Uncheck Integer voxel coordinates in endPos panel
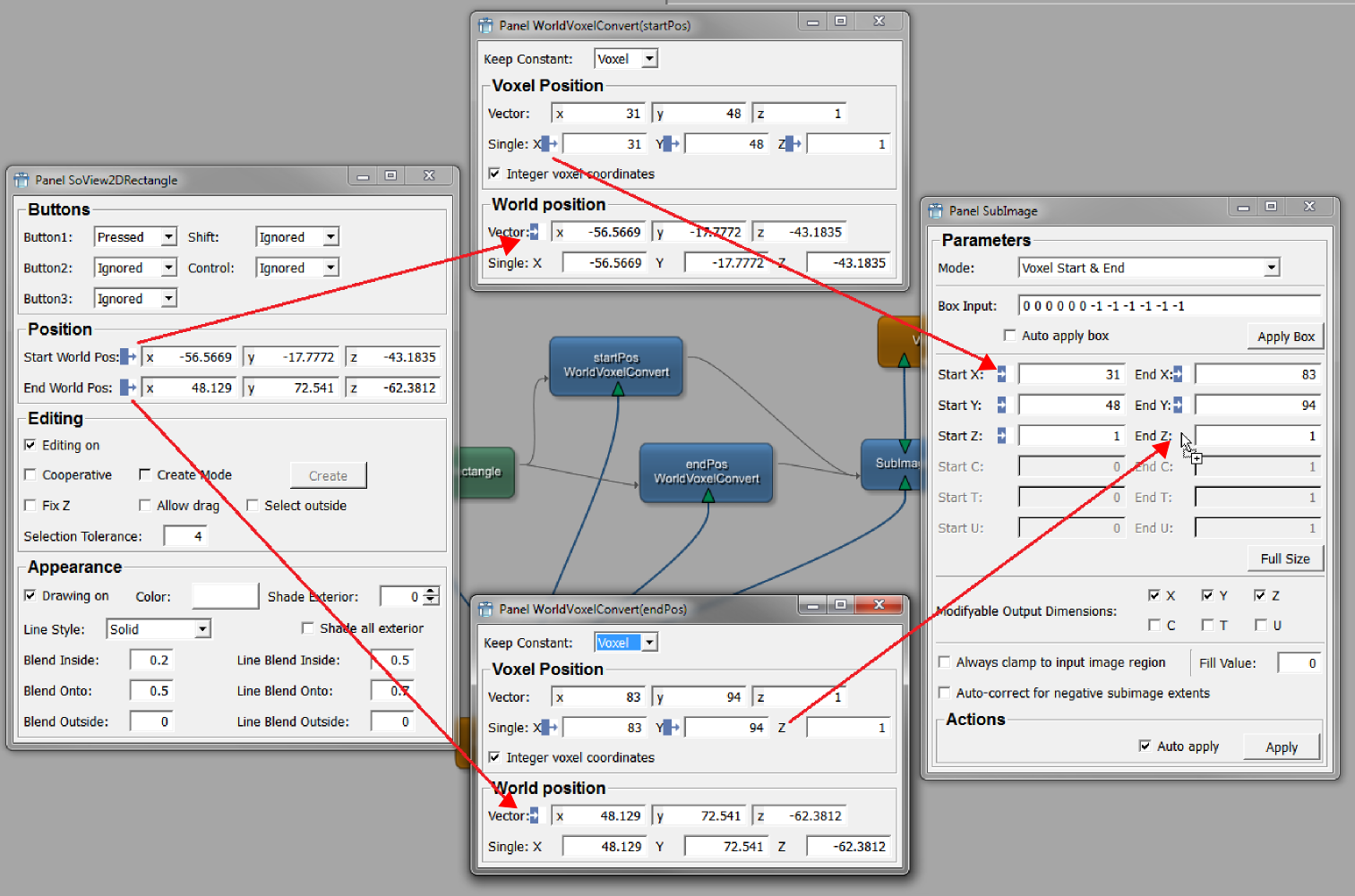This screenshot has height=896, width=1355. tap(494, 757)
